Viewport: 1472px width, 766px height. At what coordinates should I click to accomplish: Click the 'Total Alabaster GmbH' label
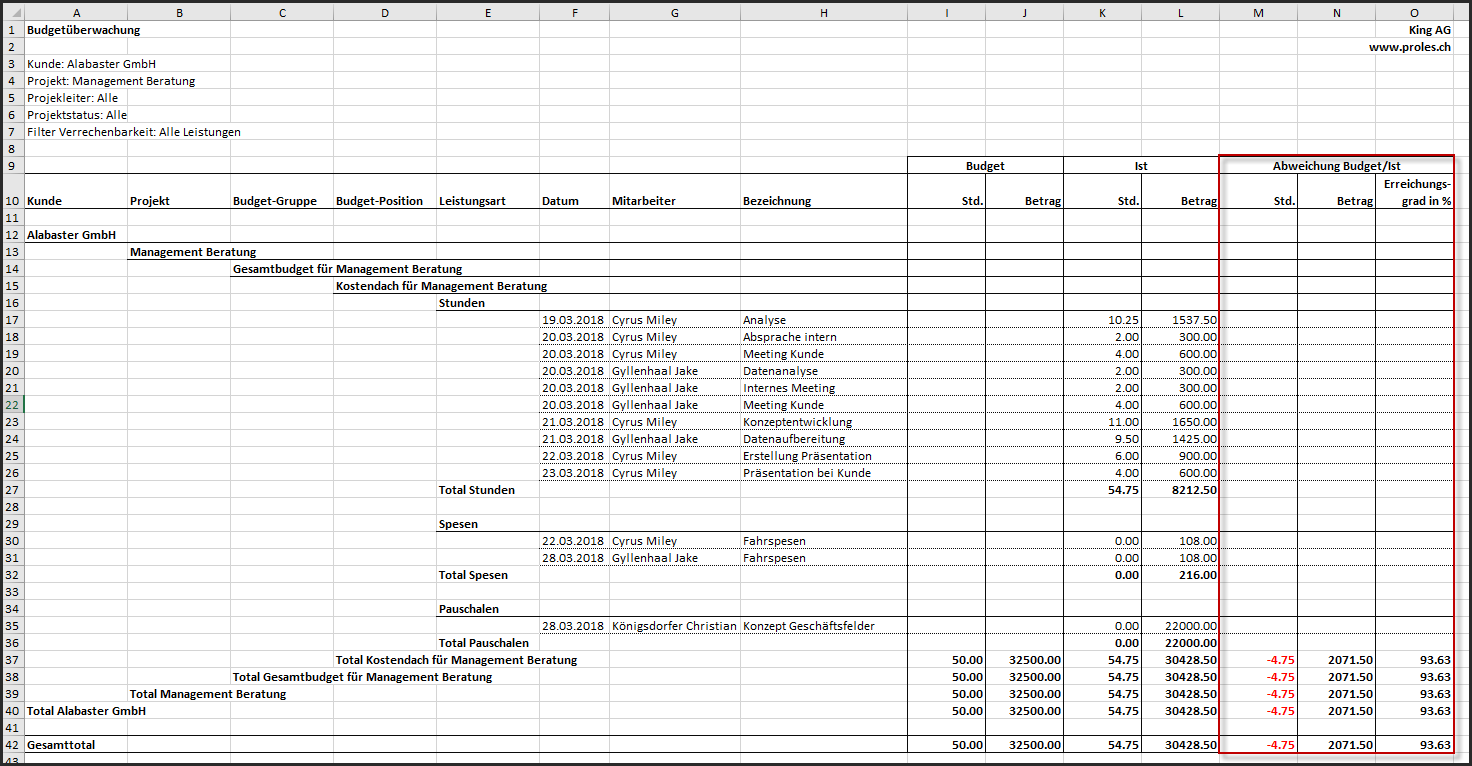[86, 711]
